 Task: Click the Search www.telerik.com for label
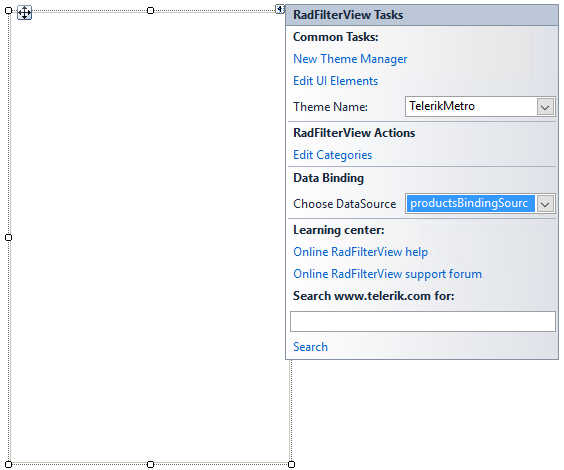374,296
